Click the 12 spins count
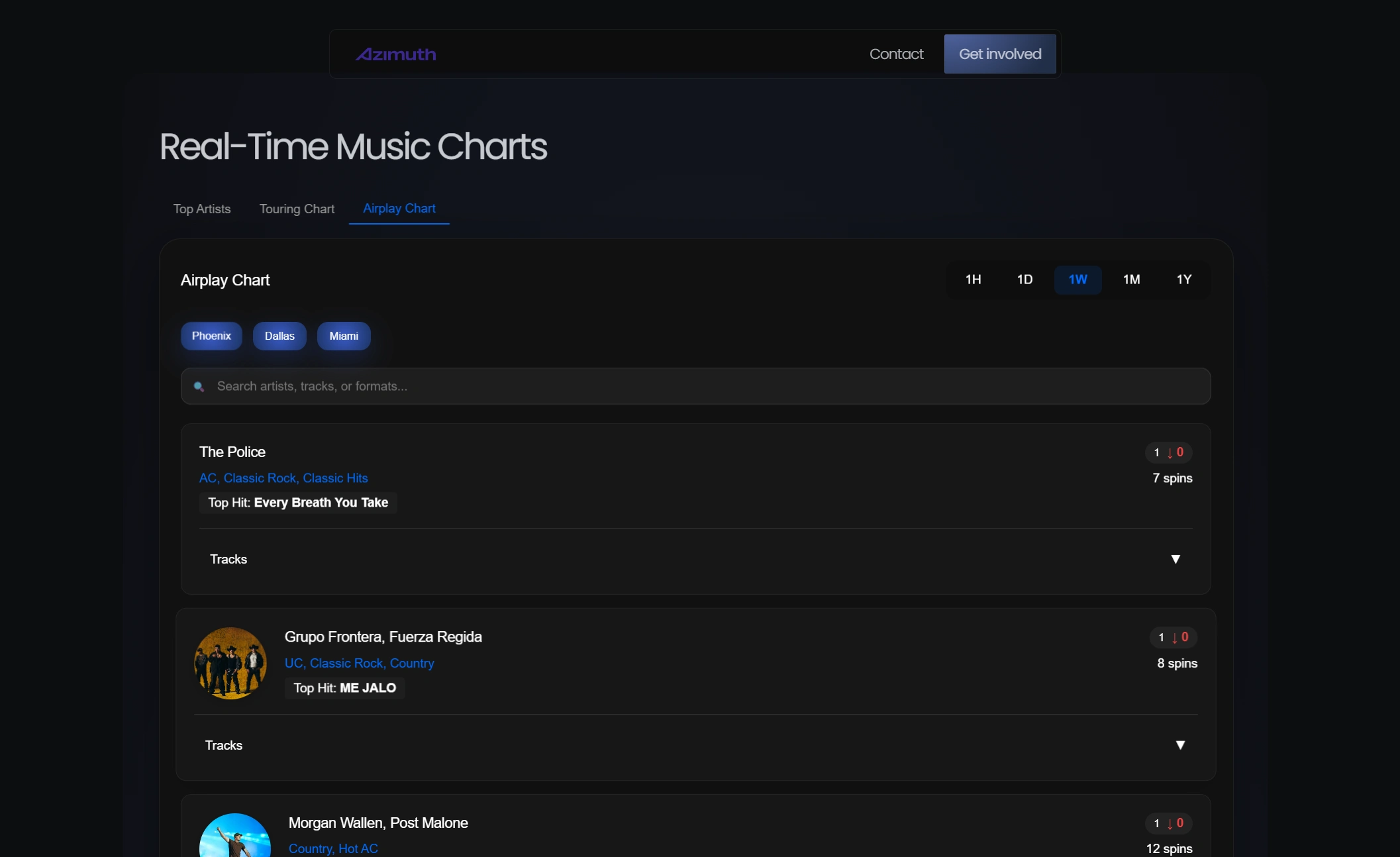The height and width of the screenshot is (857, 1400). [x=1169, y=848]
